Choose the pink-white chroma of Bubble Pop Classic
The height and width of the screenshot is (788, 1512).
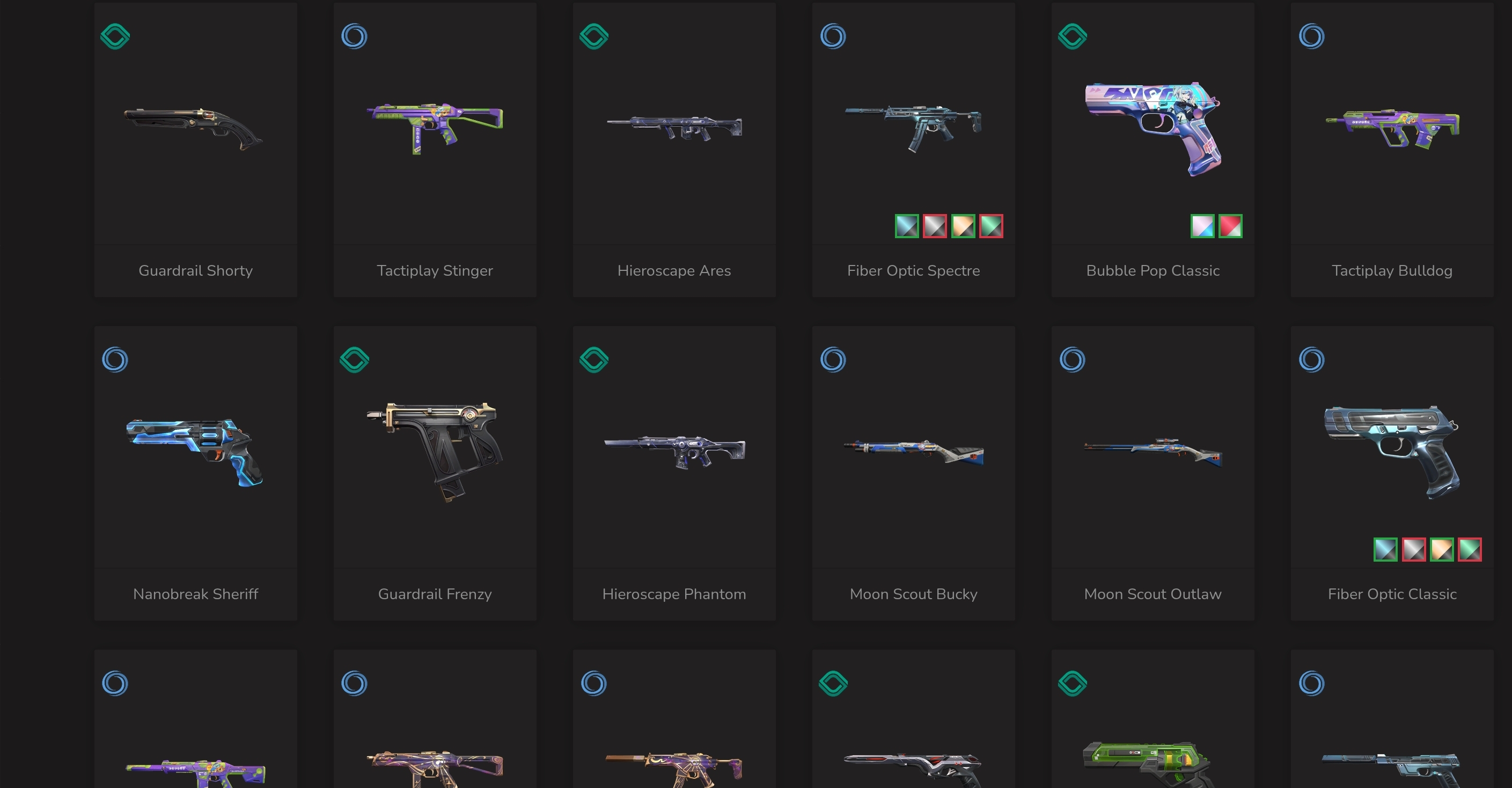click(1202, 226)
